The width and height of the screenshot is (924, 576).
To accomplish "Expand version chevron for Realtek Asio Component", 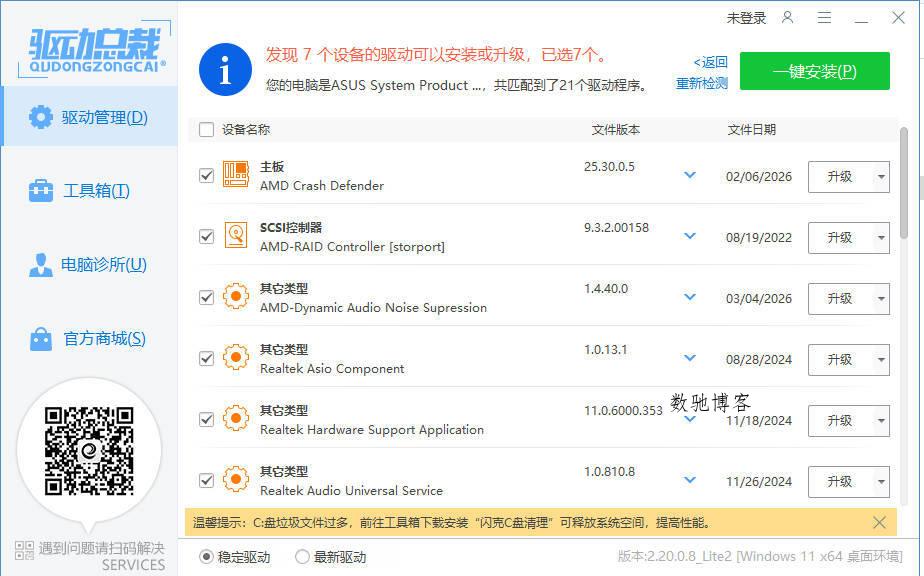I will click(x=690, y=358).
